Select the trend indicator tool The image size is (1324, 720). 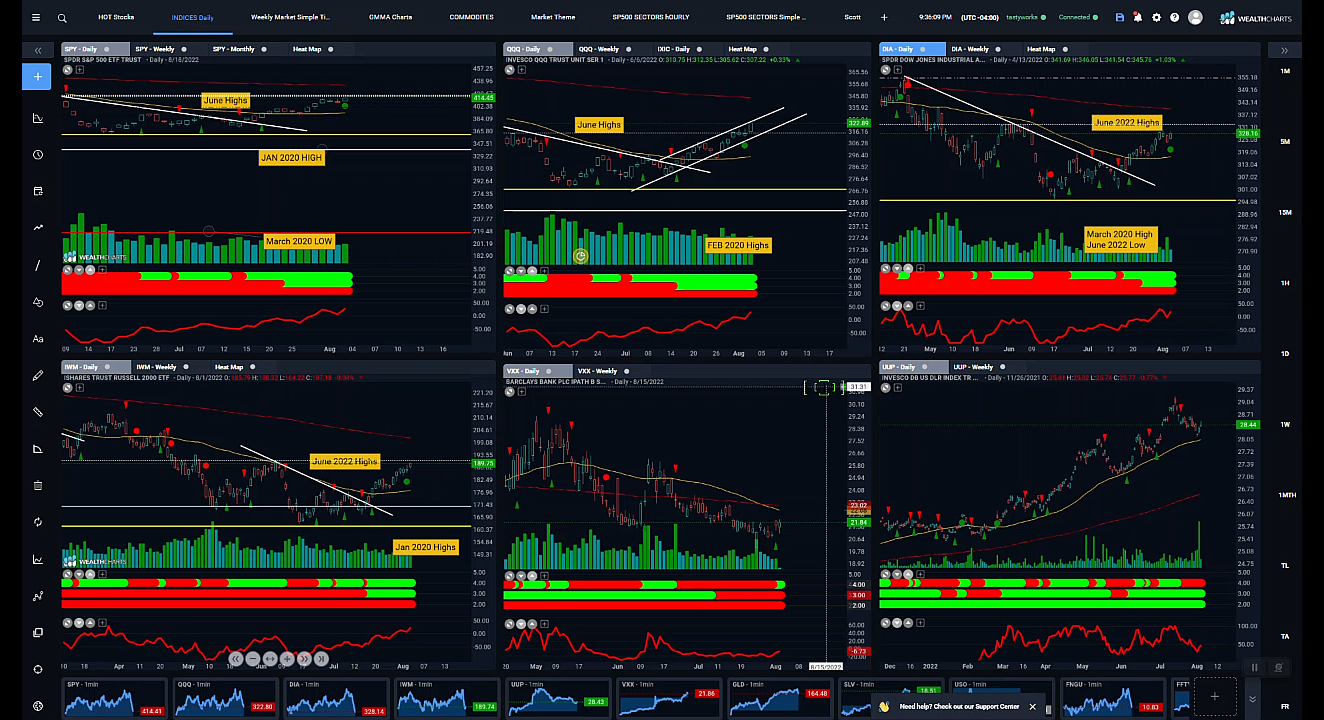tap(38, 228)
